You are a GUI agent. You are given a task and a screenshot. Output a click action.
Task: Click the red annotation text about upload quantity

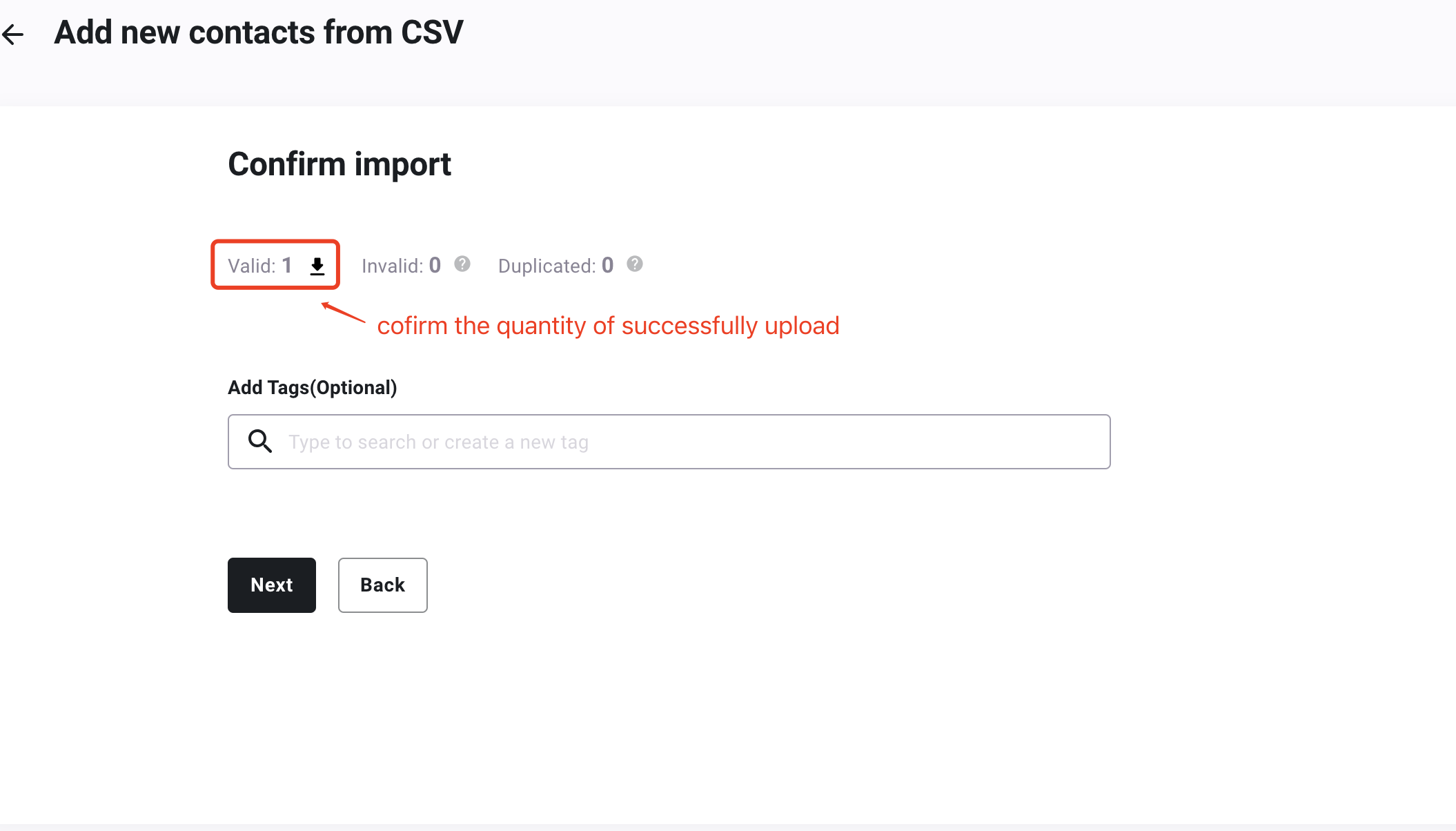[x=608, y=325]
